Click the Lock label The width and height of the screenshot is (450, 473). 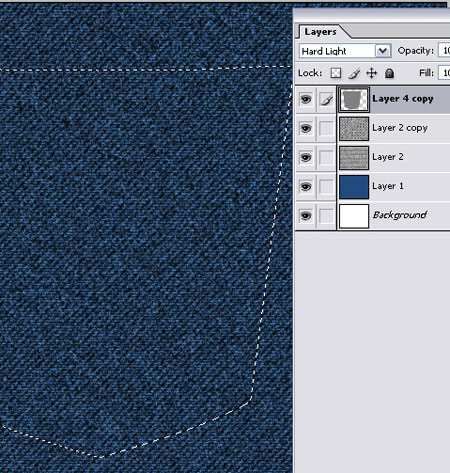click(310, 73)
